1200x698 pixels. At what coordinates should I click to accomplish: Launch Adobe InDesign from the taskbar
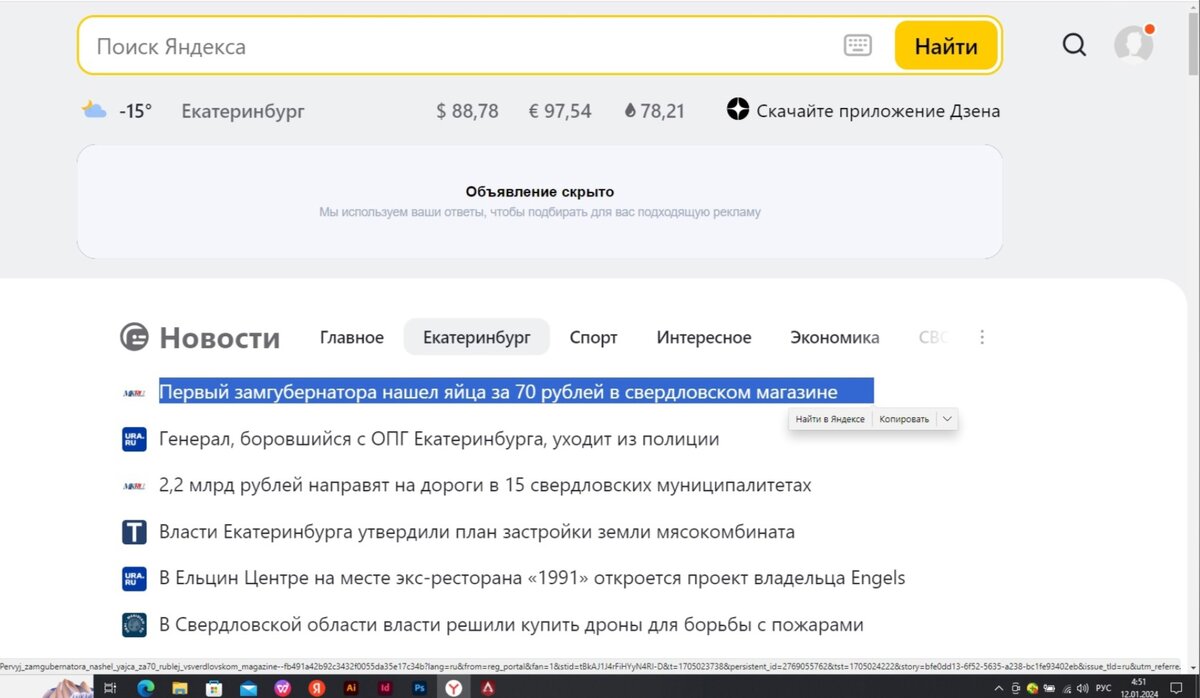(x=385, y=688)
